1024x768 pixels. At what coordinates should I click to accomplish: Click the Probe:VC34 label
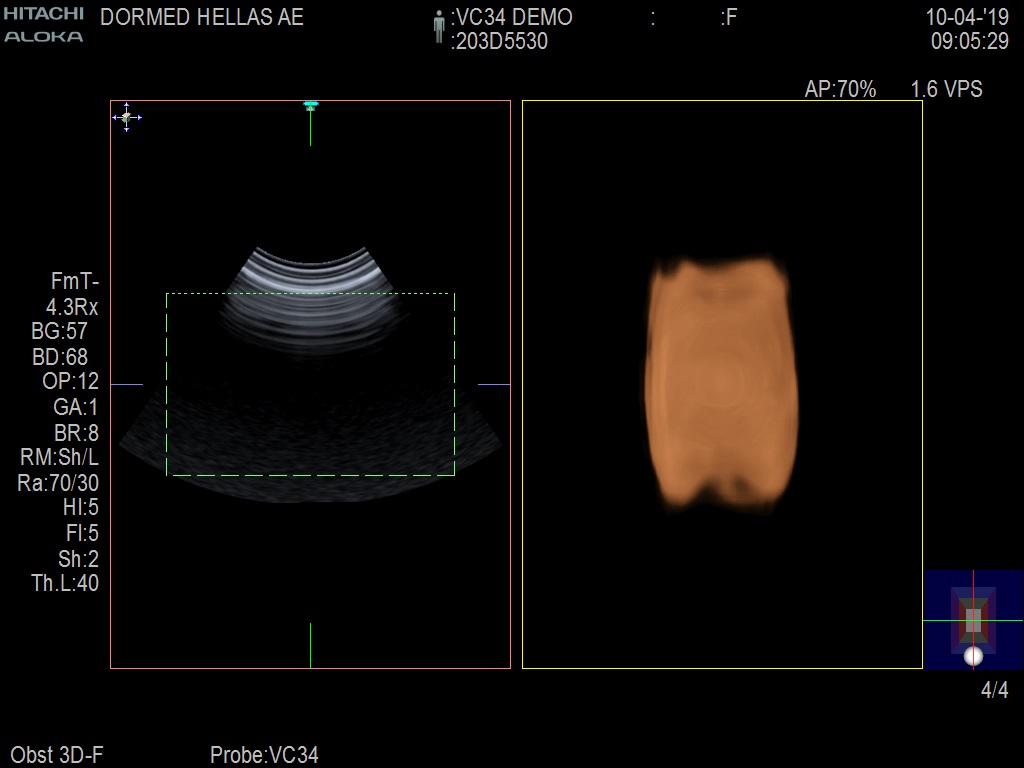coord(264,755)
